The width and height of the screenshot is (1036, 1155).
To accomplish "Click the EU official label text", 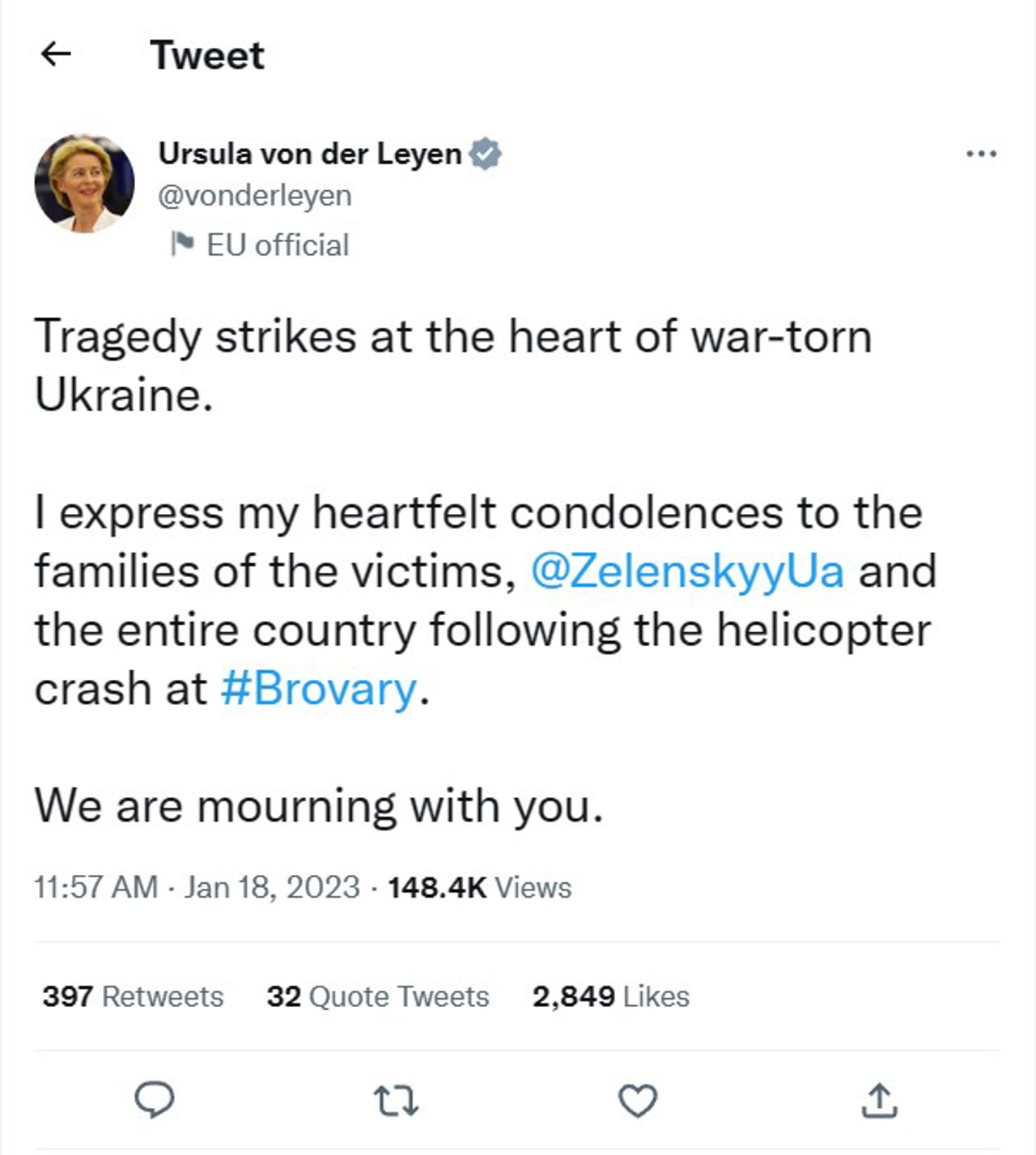I will coord(278,244).
